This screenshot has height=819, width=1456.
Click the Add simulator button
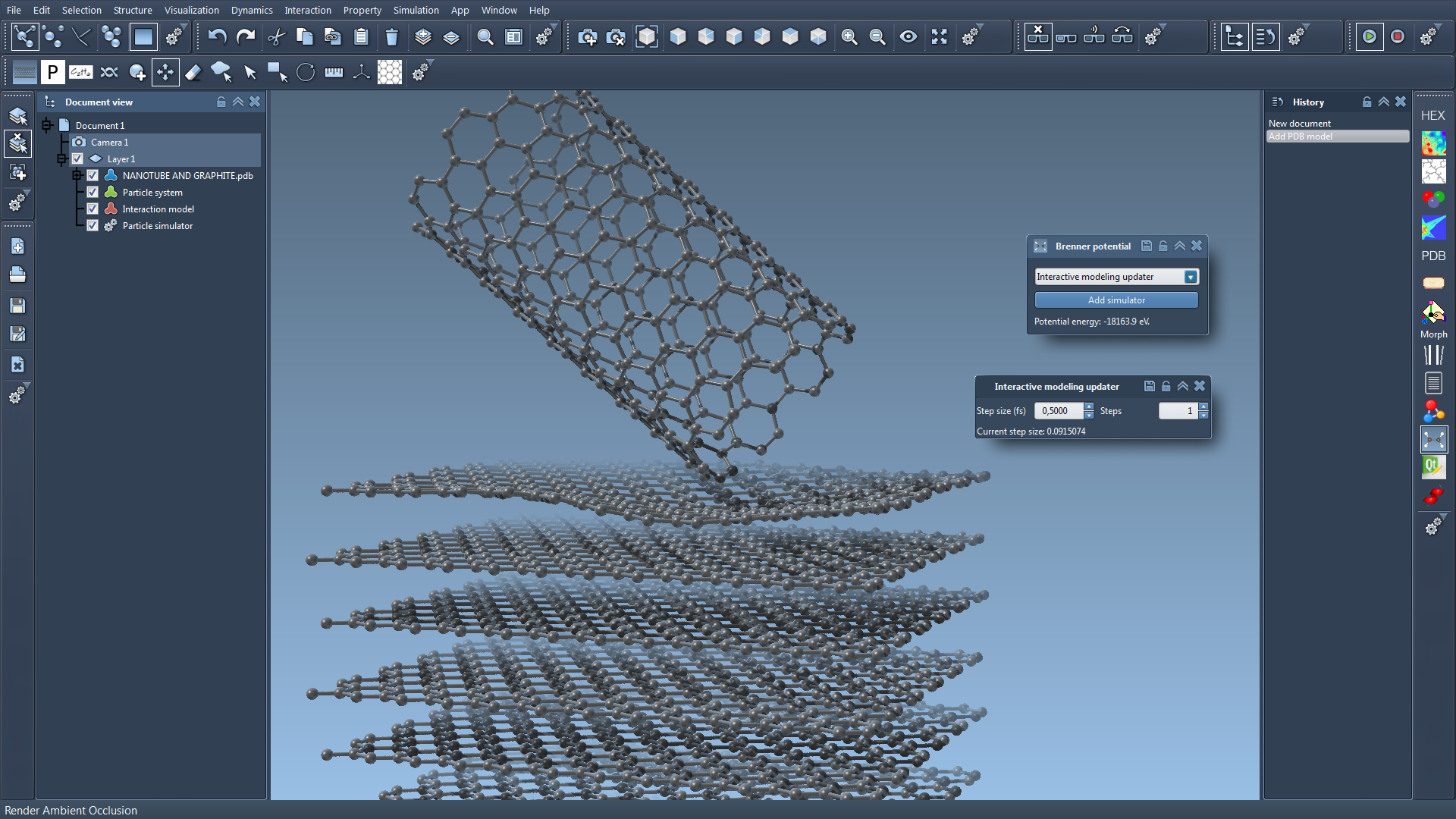pyautogui.click(x=1116, y=300)
